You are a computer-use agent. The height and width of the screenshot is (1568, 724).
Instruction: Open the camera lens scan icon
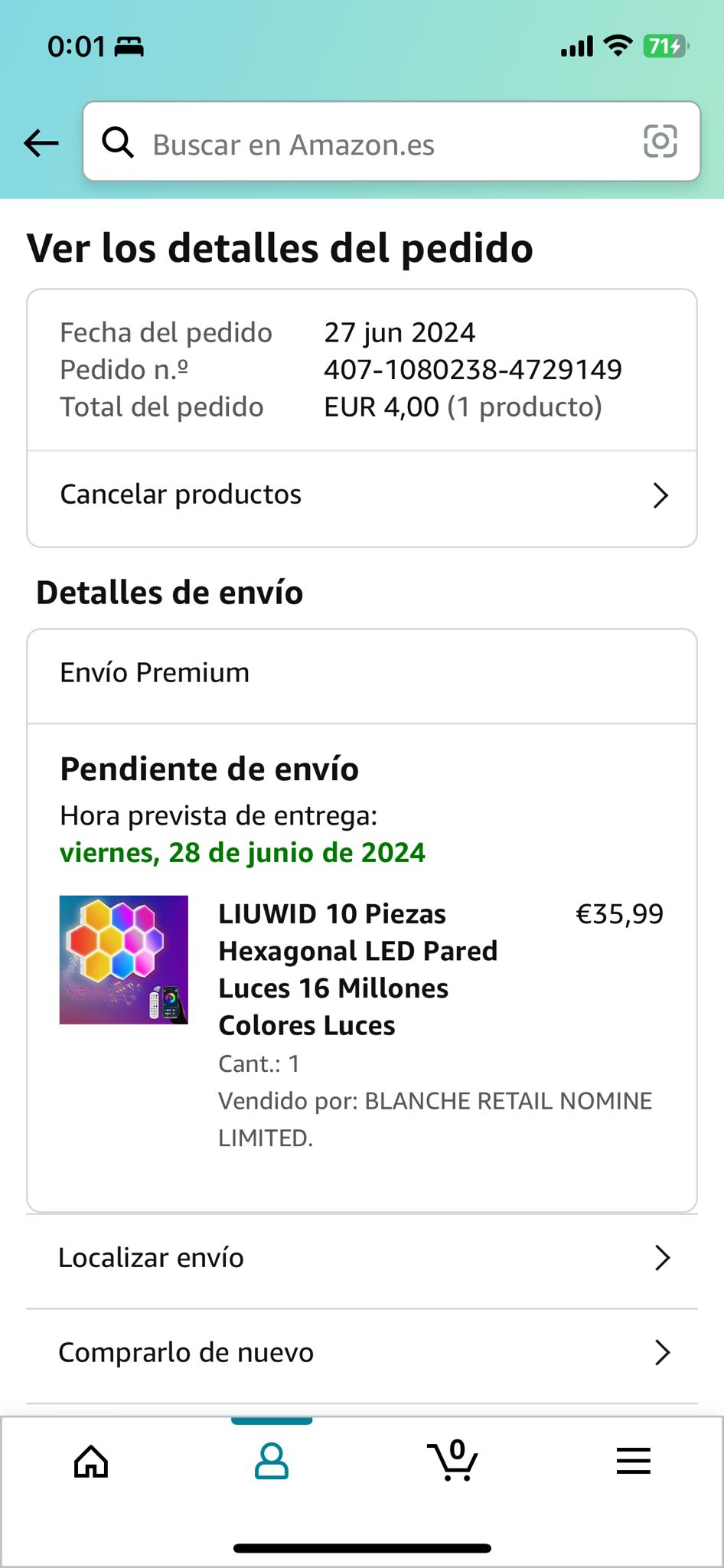(x=660, y=142)
